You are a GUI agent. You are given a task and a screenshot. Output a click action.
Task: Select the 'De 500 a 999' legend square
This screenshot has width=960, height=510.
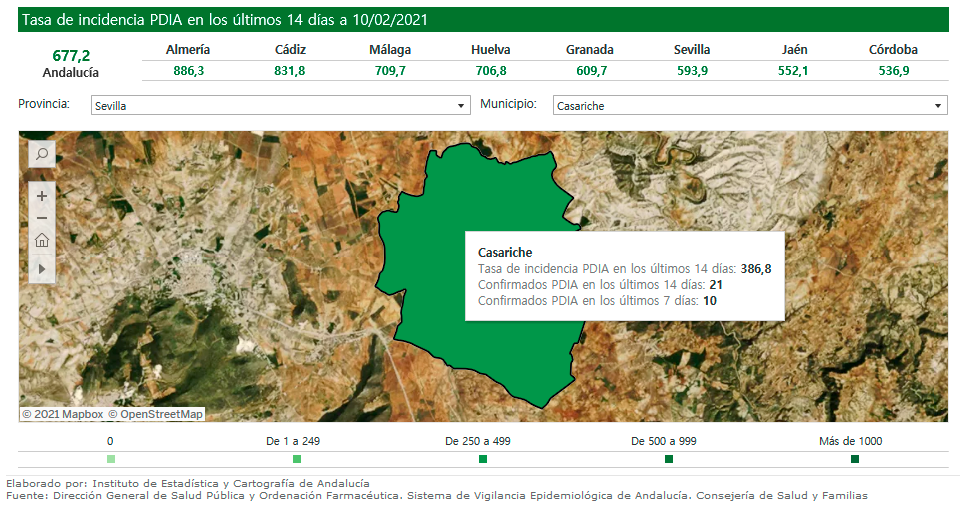pos(669,459)
